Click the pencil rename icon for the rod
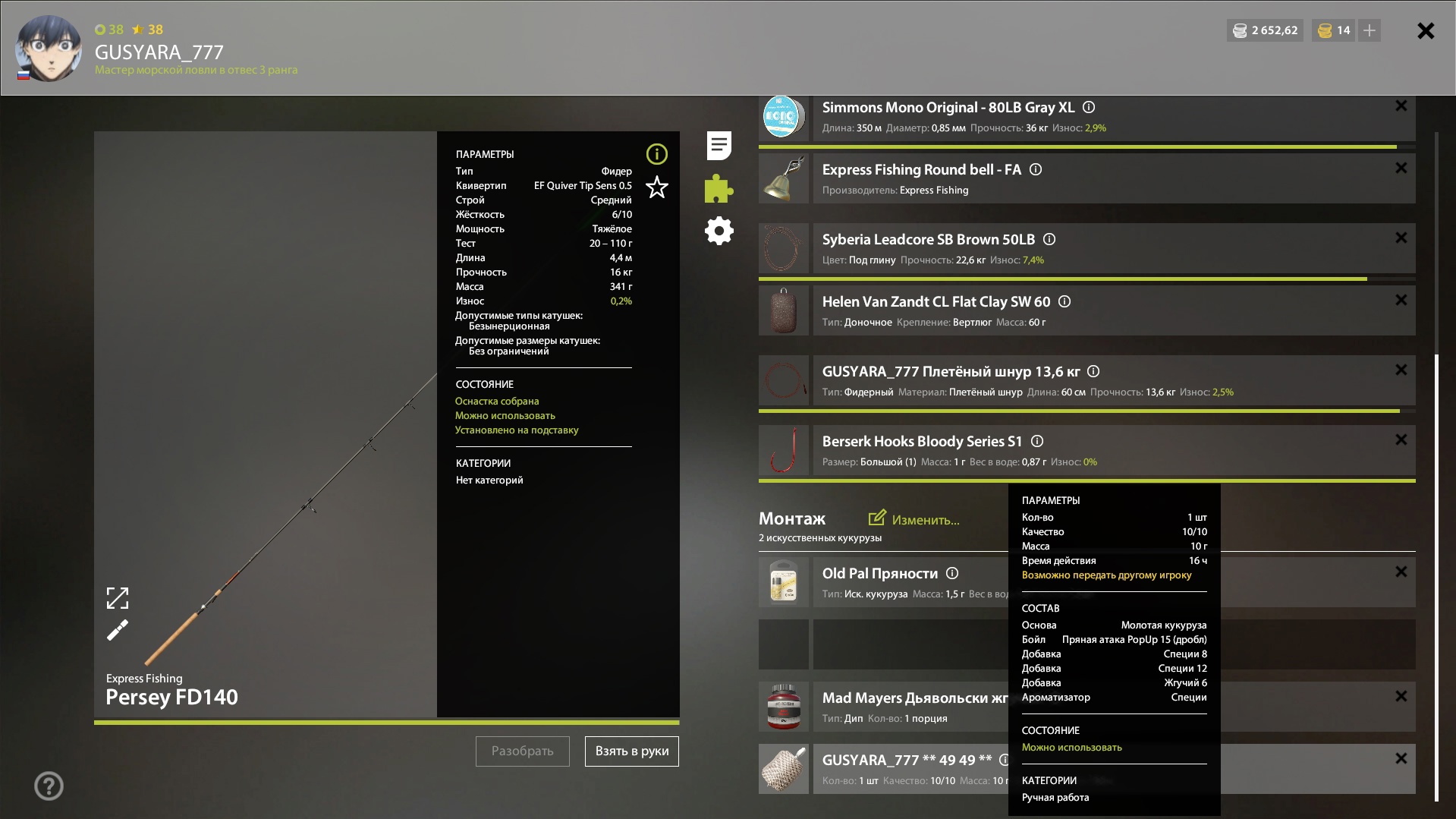 pyautogui.click(x=118, y=630)
